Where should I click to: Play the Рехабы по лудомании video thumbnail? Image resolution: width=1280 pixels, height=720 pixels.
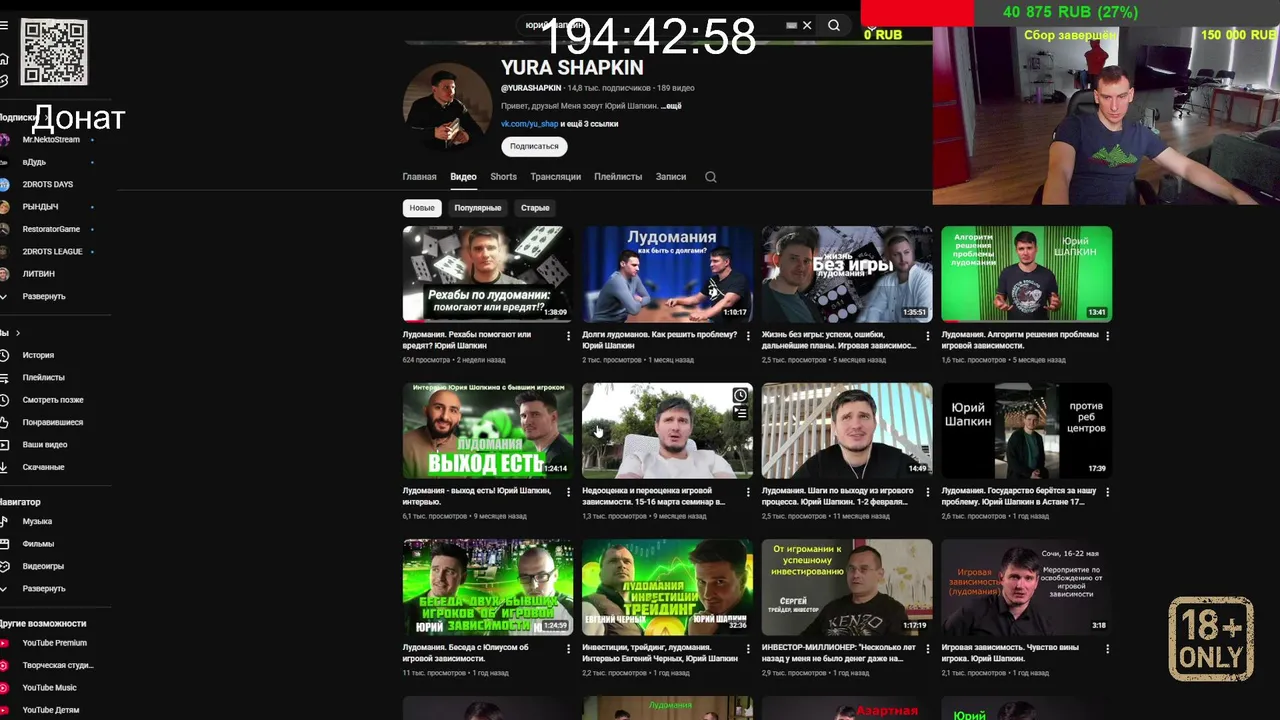point(488,274)
